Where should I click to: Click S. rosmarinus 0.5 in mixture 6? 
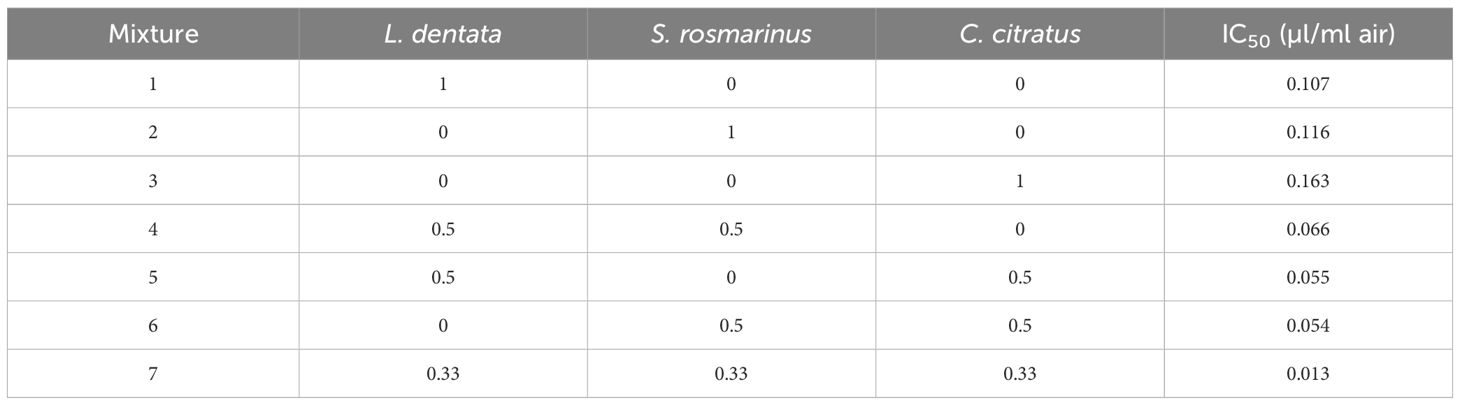point(731,325)
